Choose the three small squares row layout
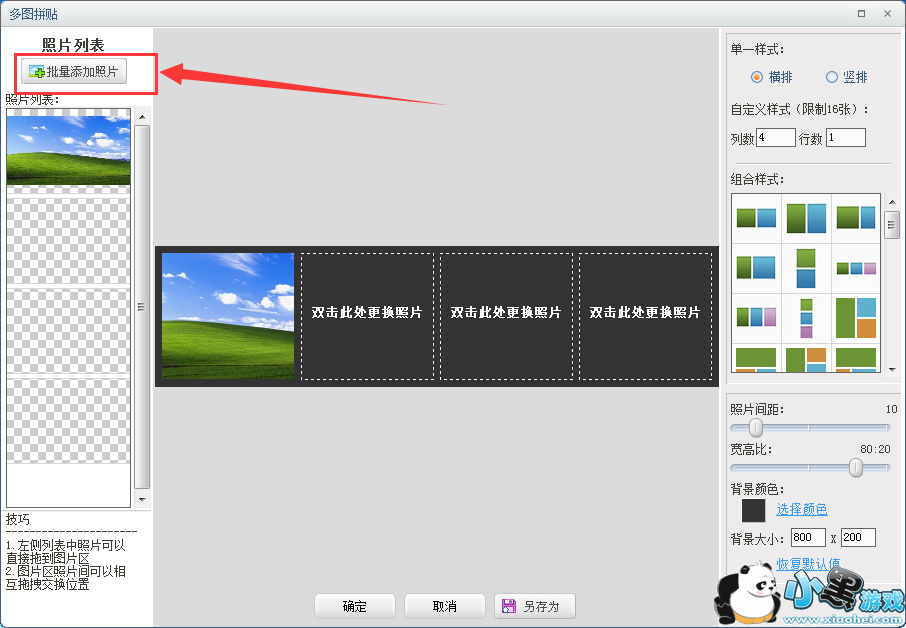The height and width of the screenshot is (628, 906). (856, 268)
